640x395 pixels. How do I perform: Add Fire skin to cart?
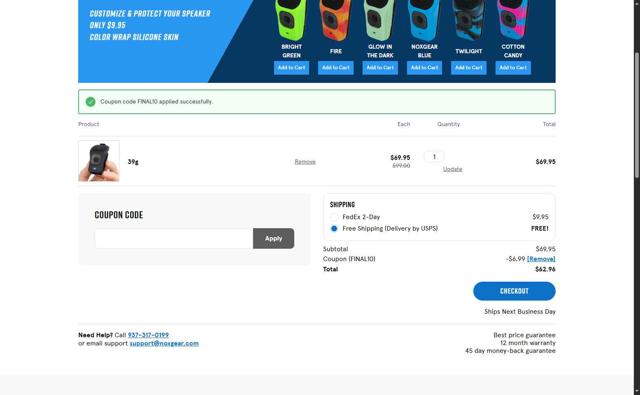(336, 68)
